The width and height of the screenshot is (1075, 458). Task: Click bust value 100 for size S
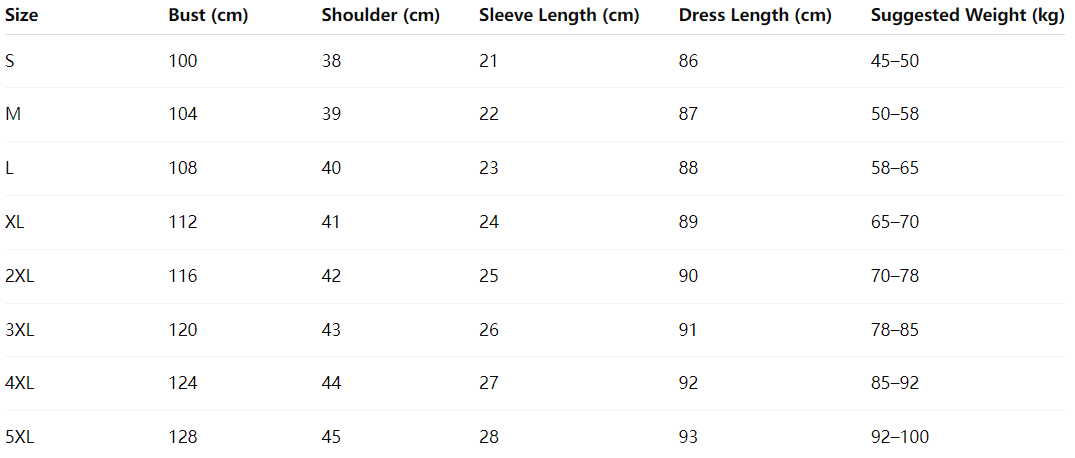[x=183, y=61]
